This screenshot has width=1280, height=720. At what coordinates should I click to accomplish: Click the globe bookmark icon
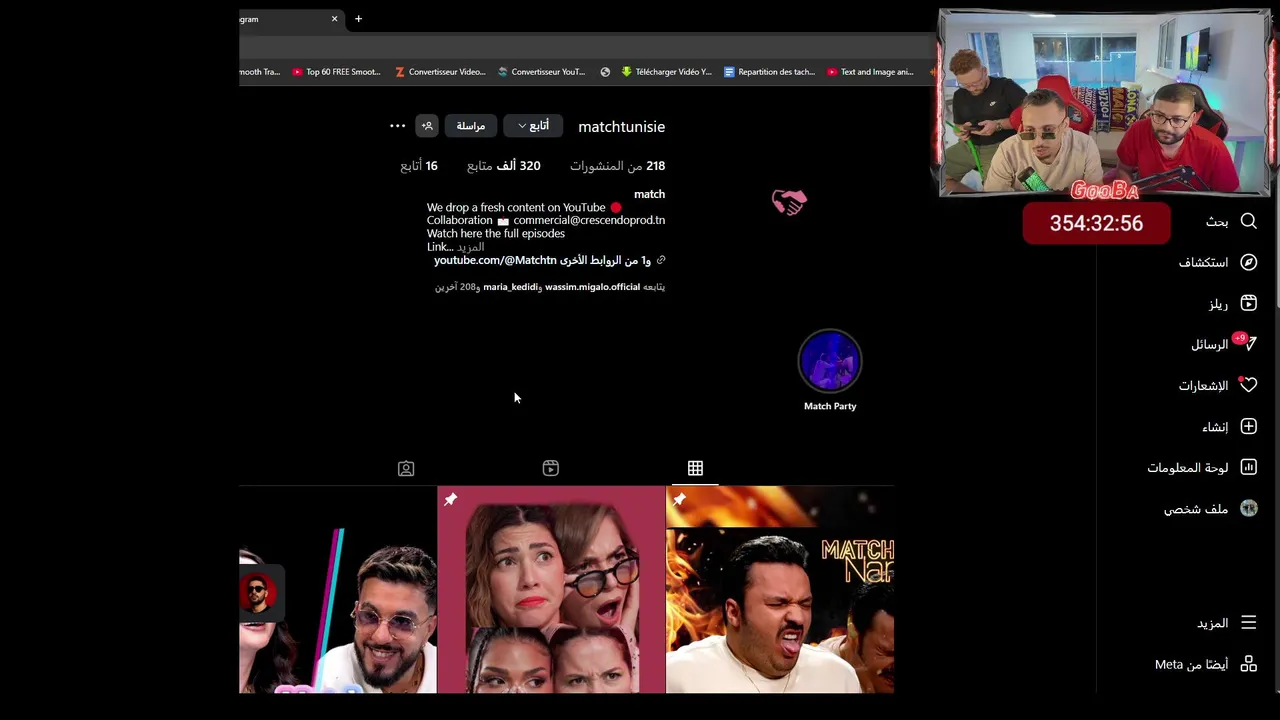tap(605, 72)
